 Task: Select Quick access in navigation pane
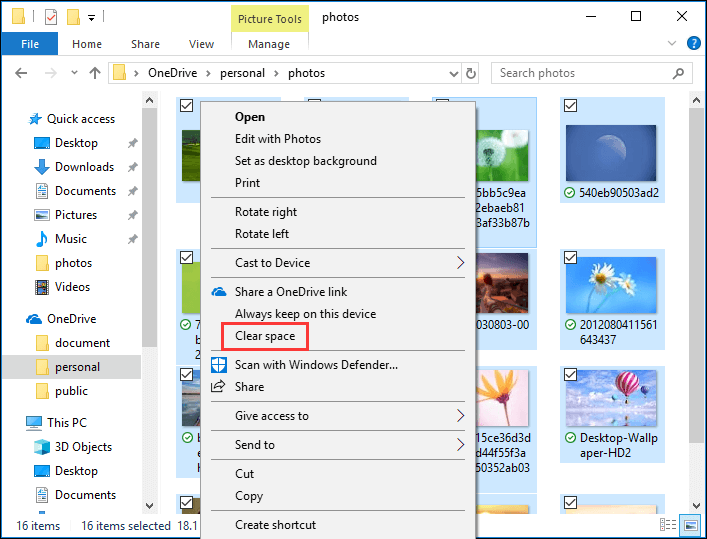click(x=81, y=119)
